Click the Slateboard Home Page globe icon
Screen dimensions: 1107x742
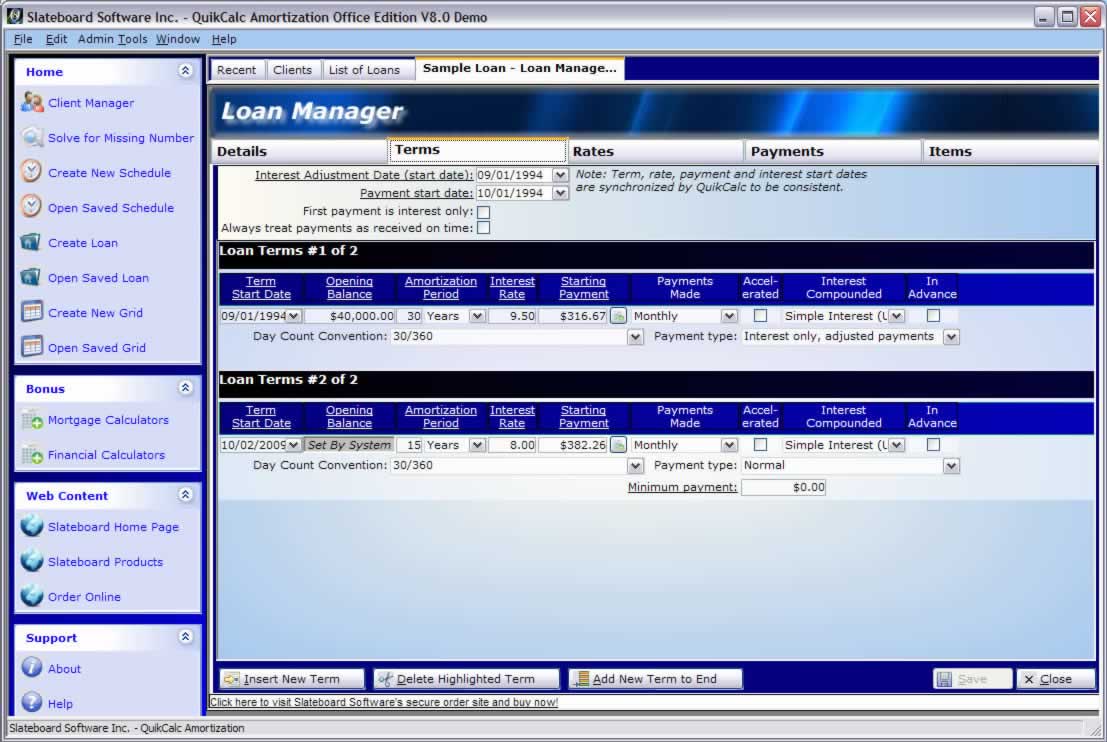pos(32,527)
